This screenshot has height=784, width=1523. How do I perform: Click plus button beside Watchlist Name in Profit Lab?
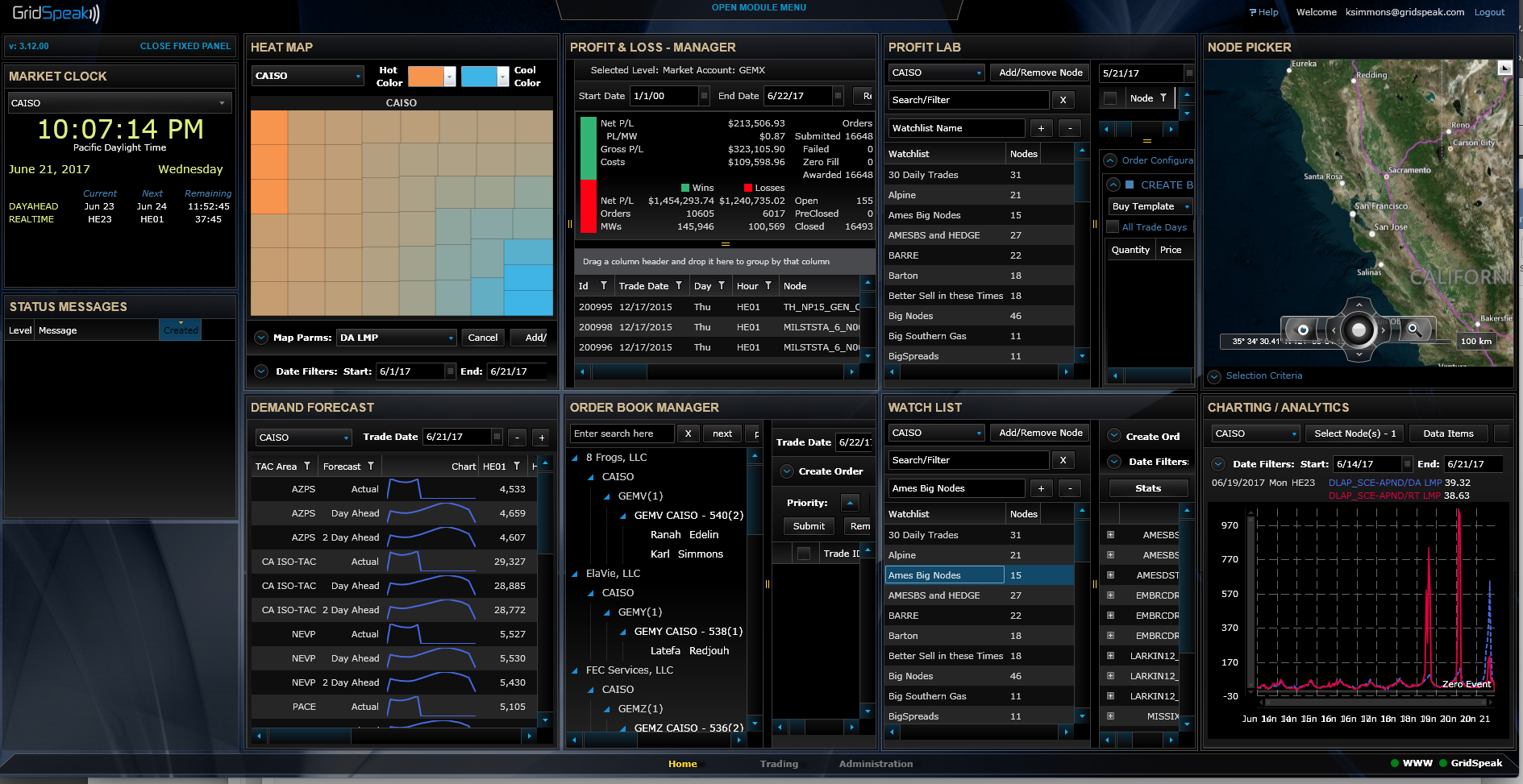click(x=1041, y=128)
